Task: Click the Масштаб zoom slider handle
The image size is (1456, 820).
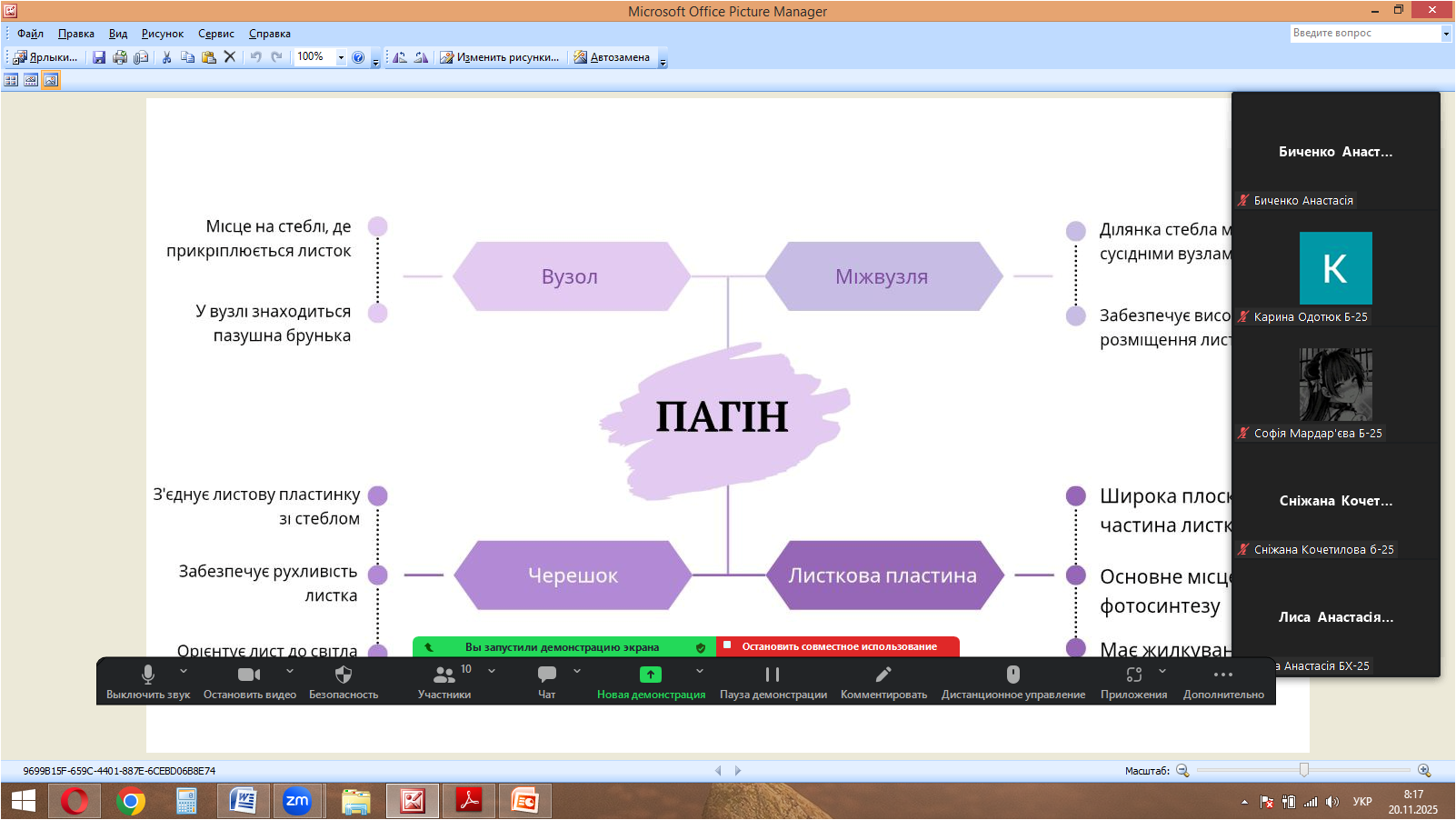Action: (x=1304, y=770)
